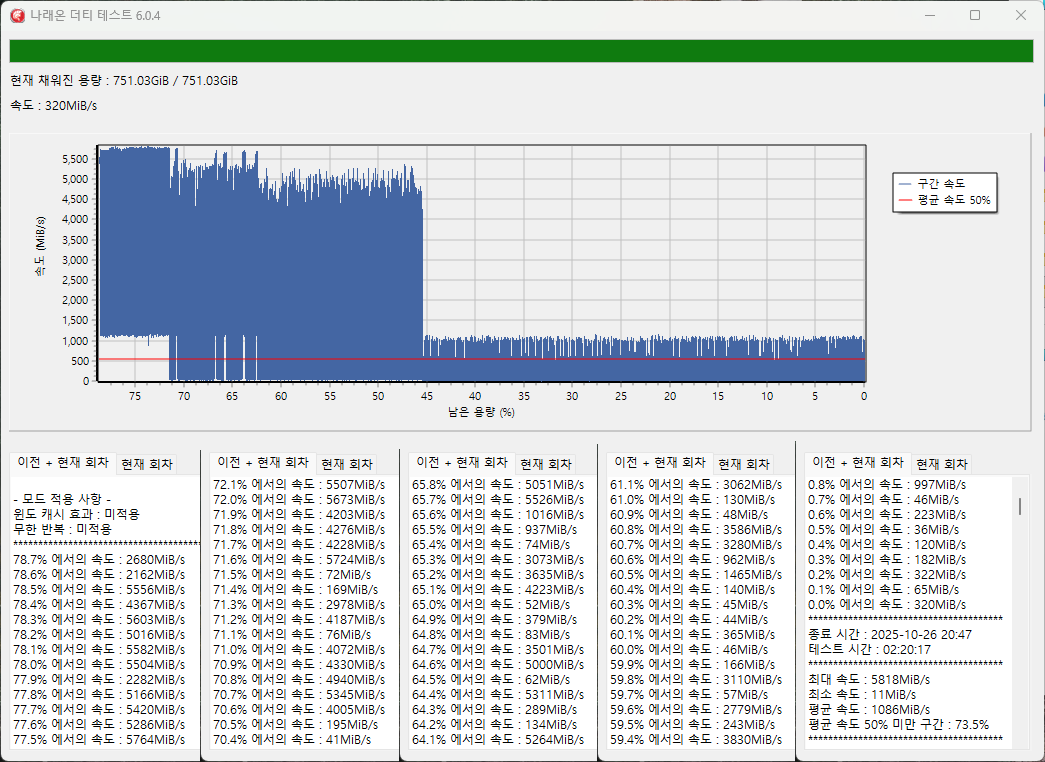Image resolution: width=1045 pixels, height=762 pixels.
Task: Close the 나래온 더티 테스트 window
Action: [1020, 15]
